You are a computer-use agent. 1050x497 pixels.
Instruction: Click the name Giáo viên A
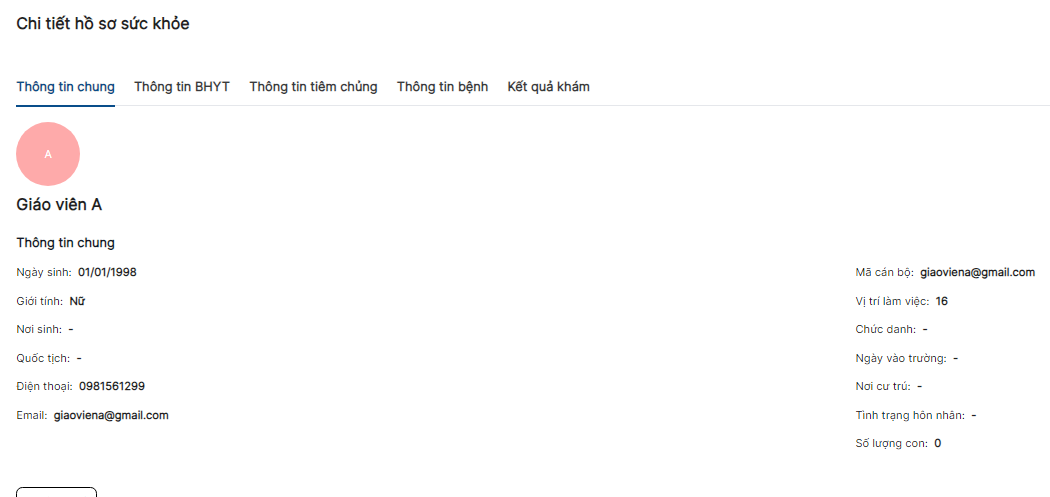tap(59, 205)
